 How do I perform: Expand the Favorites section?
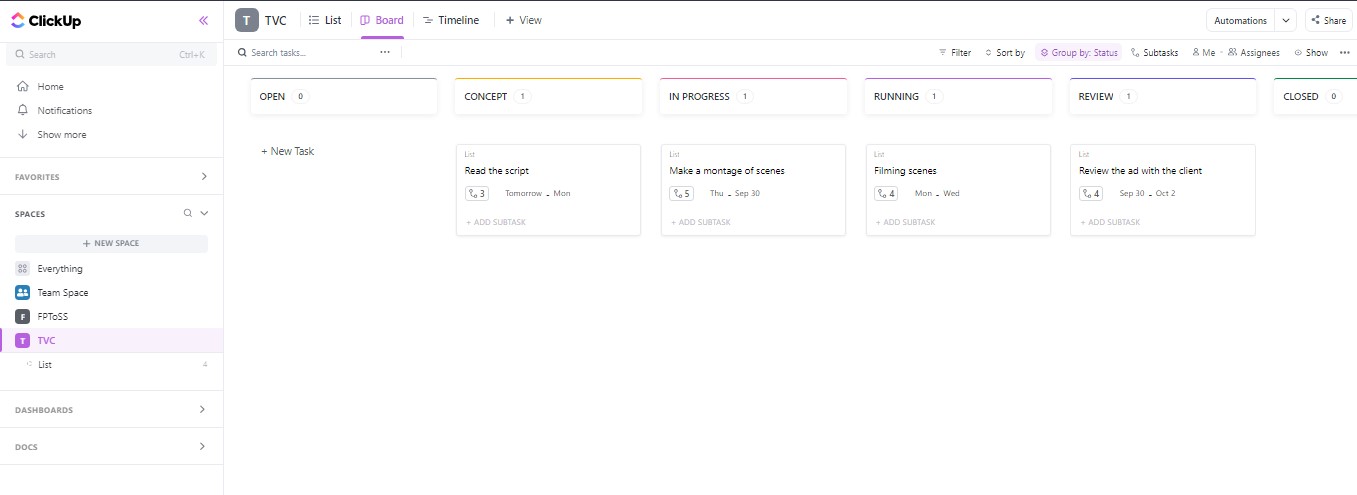click(x=204, y=177)
